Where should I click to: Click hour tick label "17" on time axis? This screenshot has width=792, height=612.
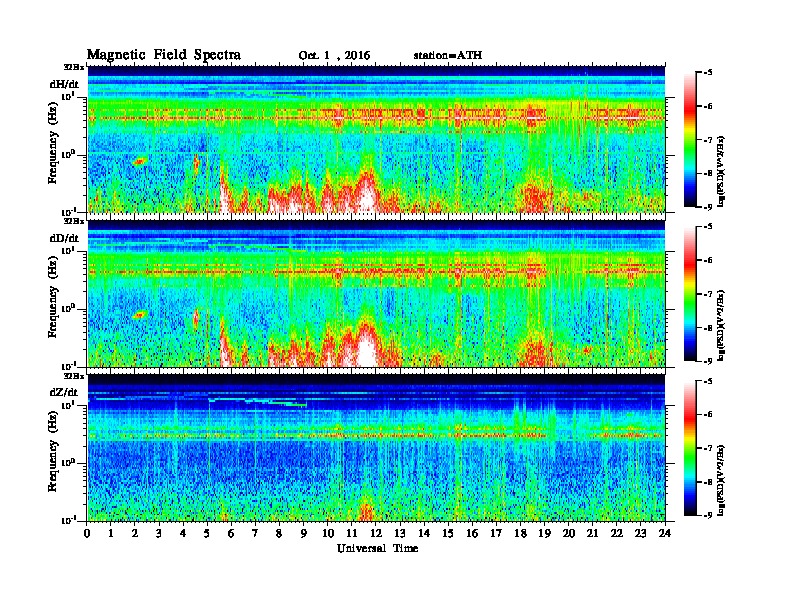tap(496, 534)
